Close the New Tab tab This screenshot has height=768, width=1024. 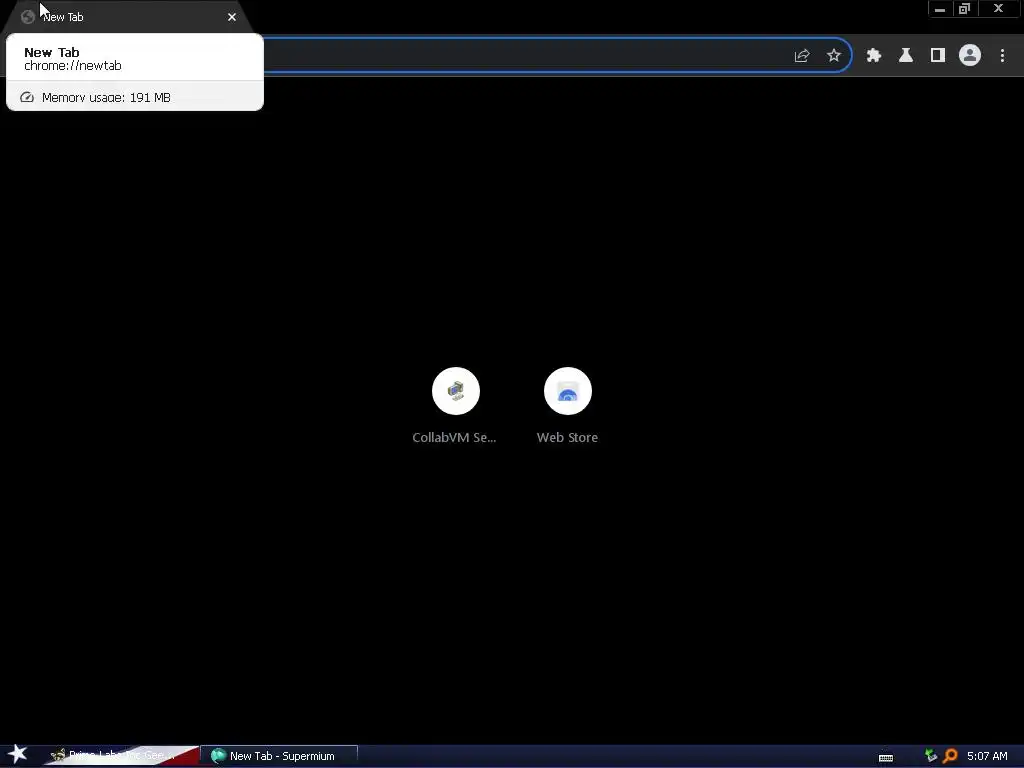tap(232, 17)
